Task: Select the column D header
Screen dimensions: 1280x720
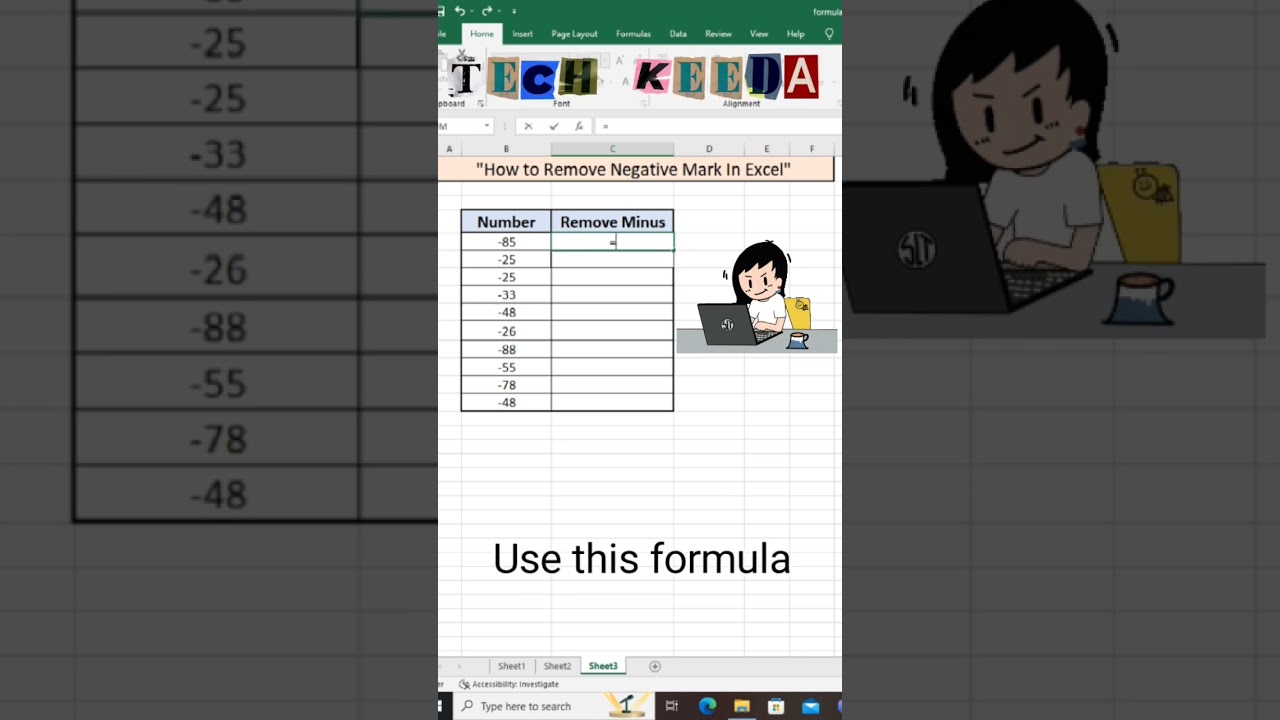Action: (709, 149)
